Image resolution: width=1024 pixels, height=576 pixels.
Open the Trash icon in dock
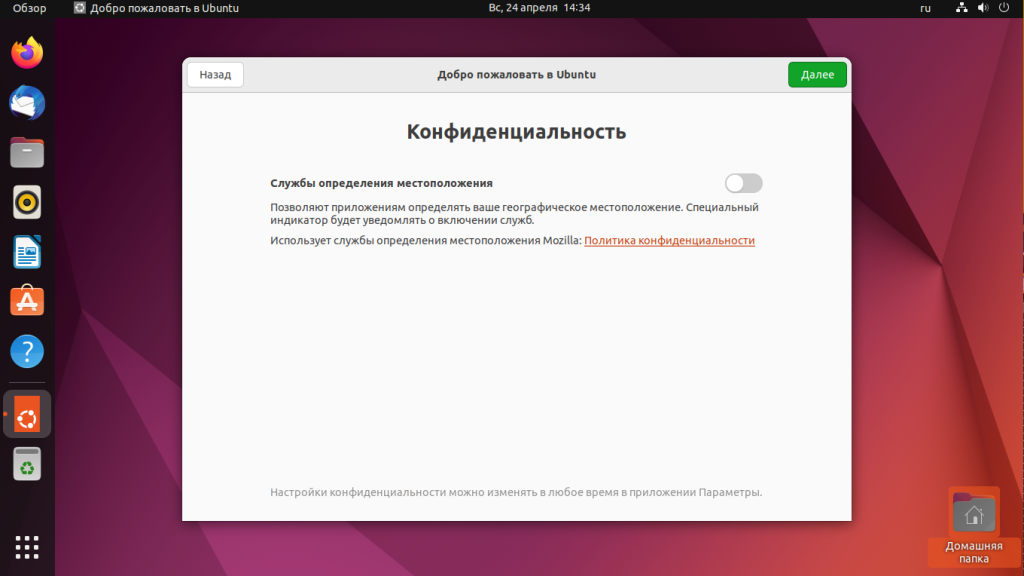(x=27, y=464)
